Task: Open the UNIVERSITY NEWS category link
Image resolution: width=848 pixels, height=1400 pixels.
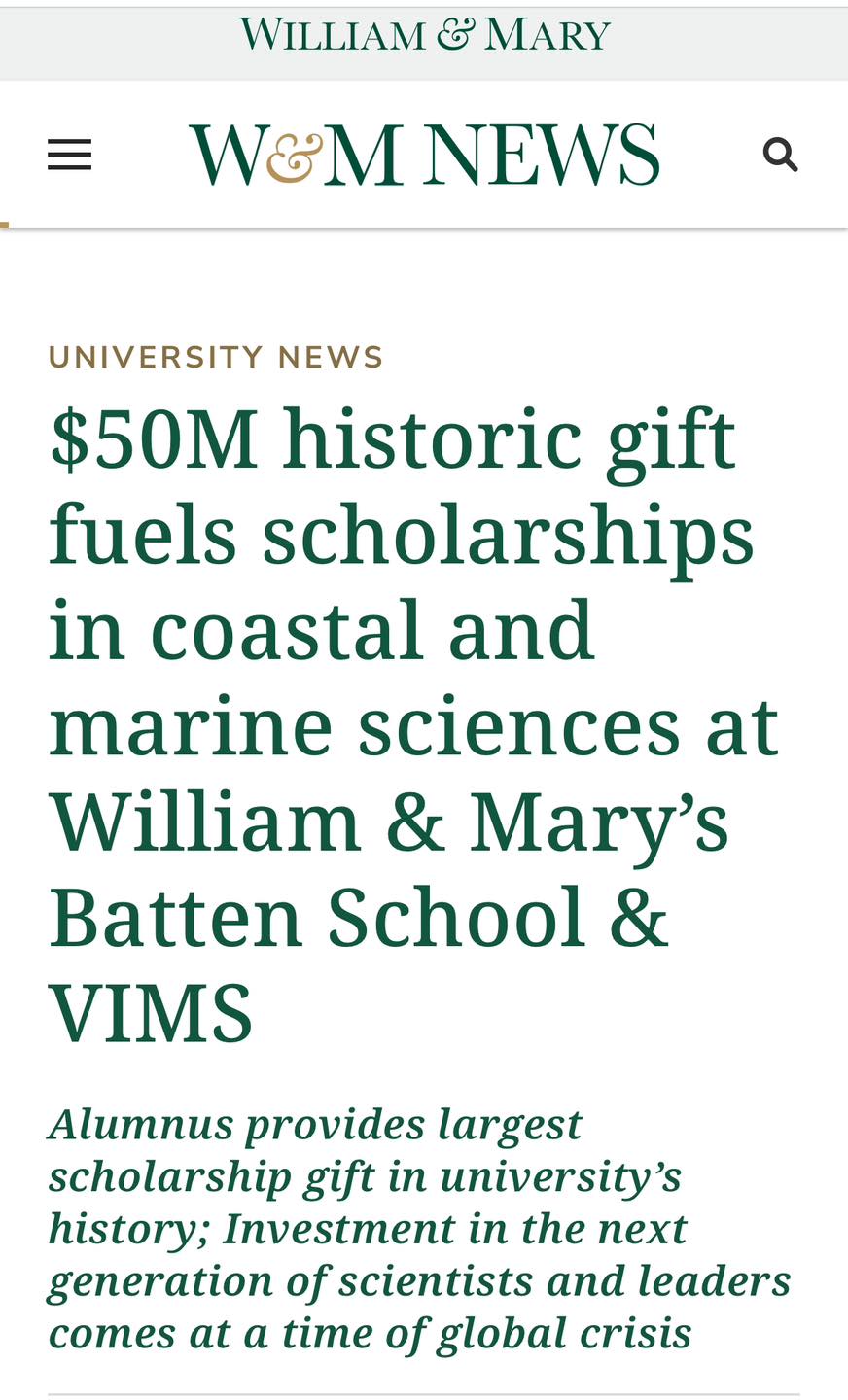Action: 216,357
